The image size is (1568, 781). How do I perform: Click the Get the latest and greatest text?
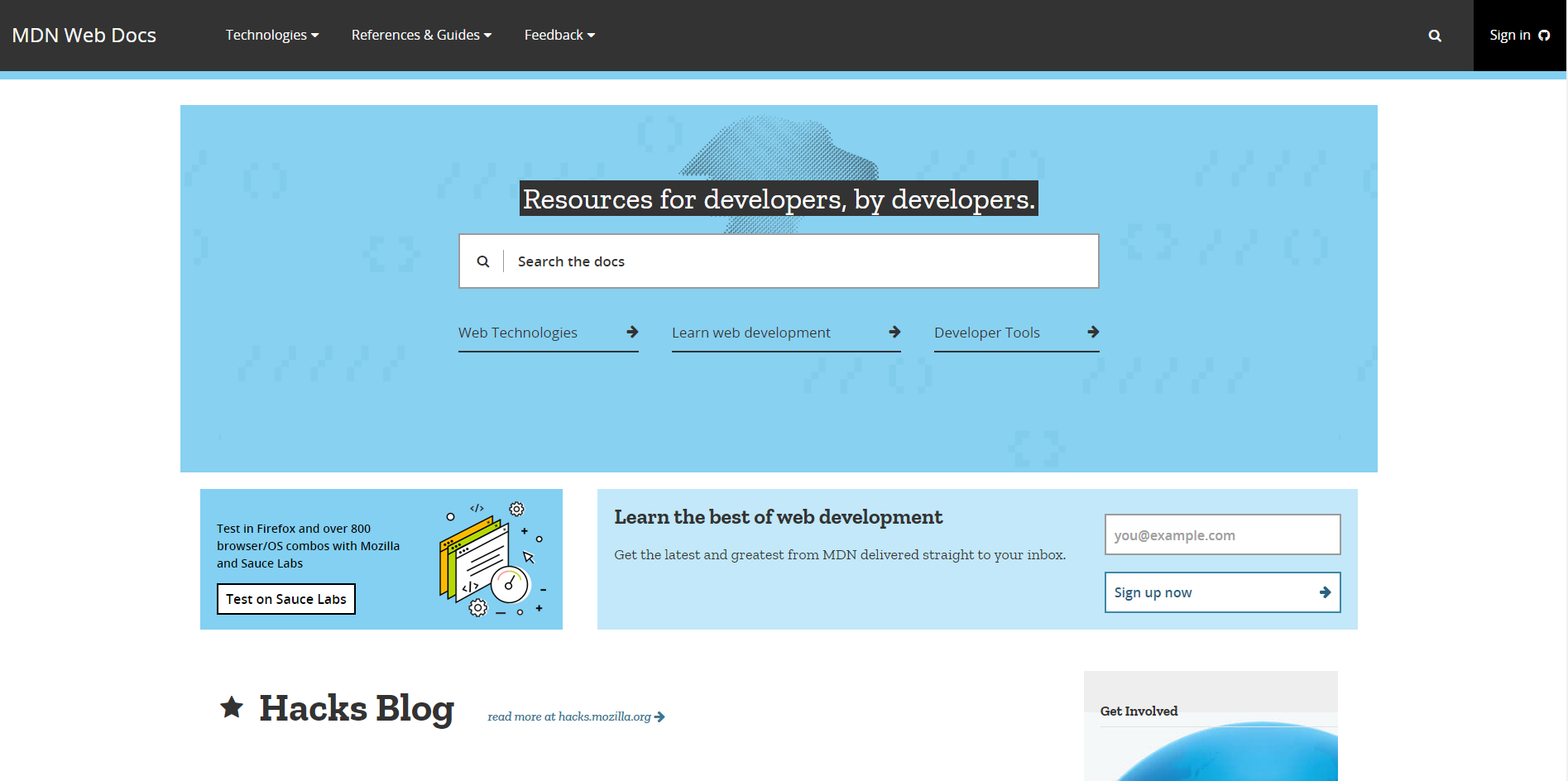840,555
